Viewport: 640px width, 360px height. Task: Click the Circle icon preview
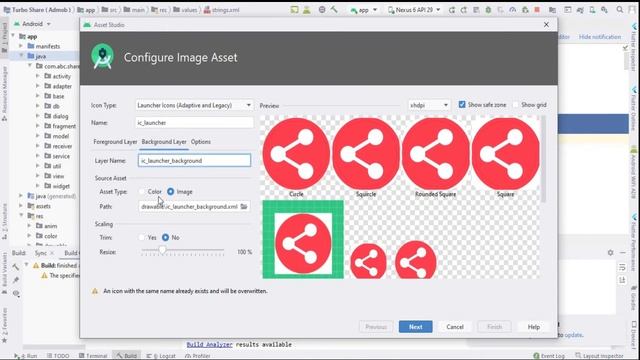point(296,154)
